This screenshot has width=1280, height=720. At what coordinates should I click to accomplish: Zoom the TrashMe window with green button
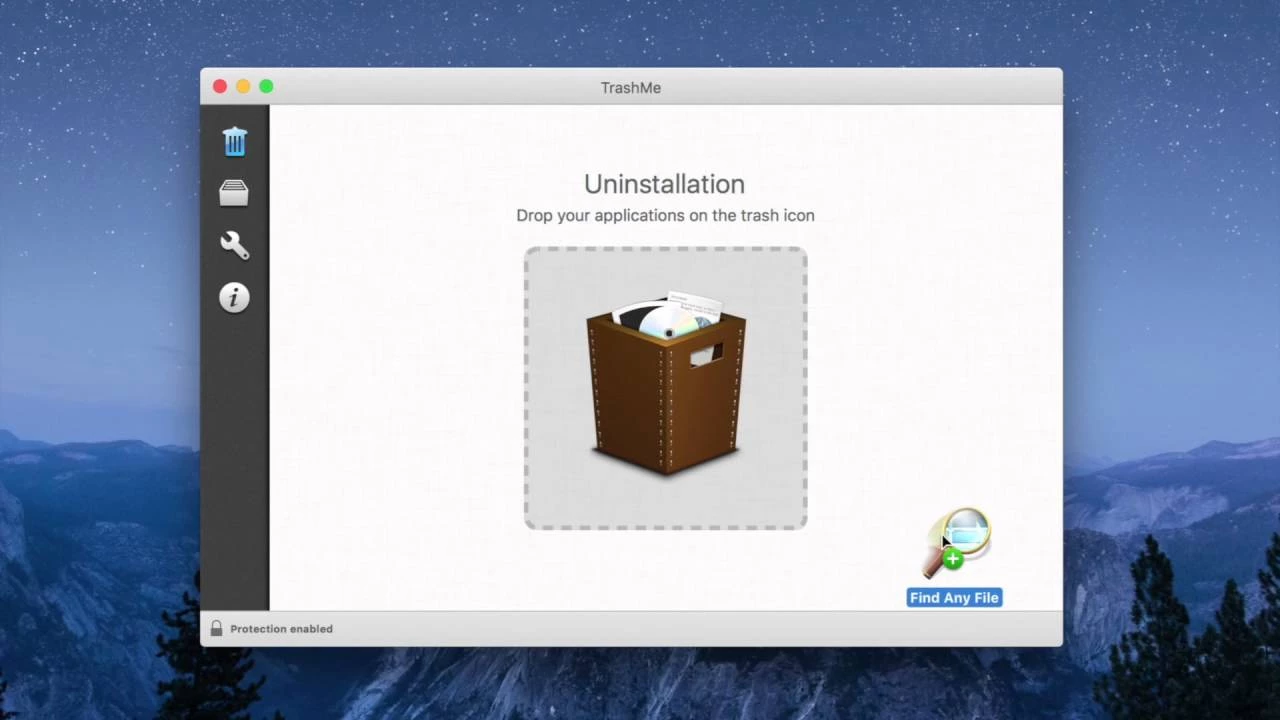266,87
